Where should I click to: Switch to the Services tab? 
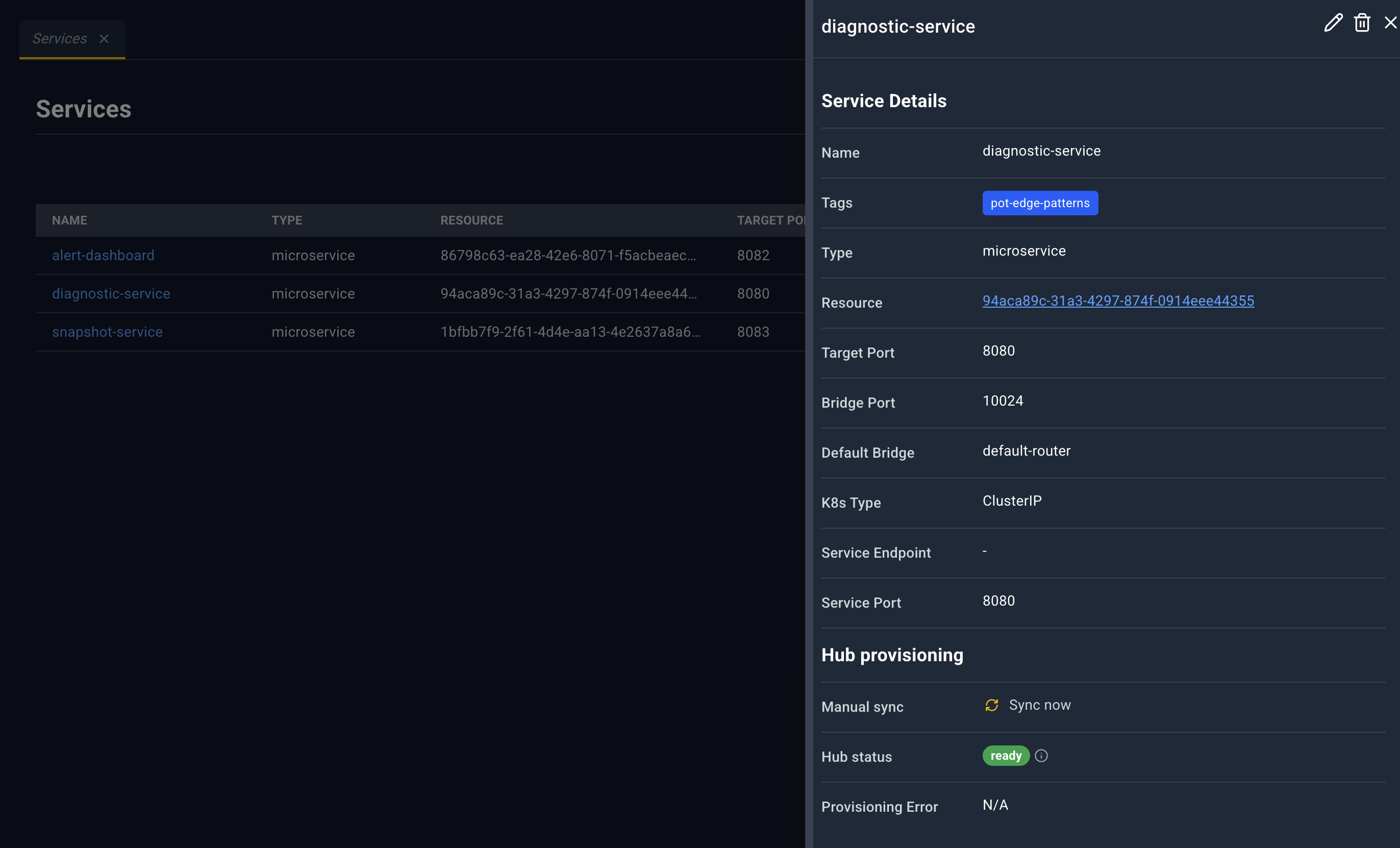[x=60, y=39]
